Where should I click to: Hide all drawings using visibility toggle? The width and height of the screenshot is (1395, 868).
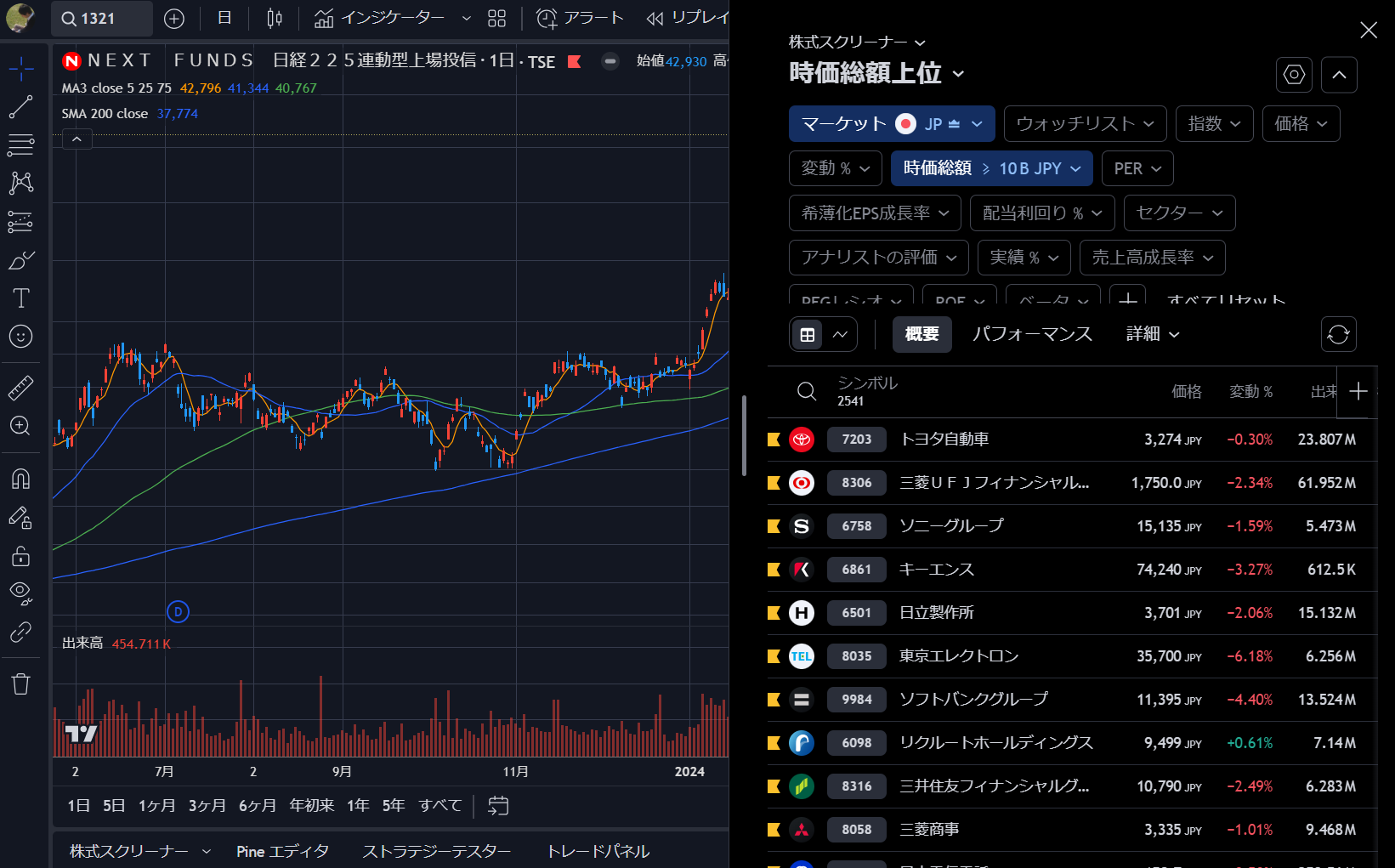pyautogui.click(x=20, y=593)
